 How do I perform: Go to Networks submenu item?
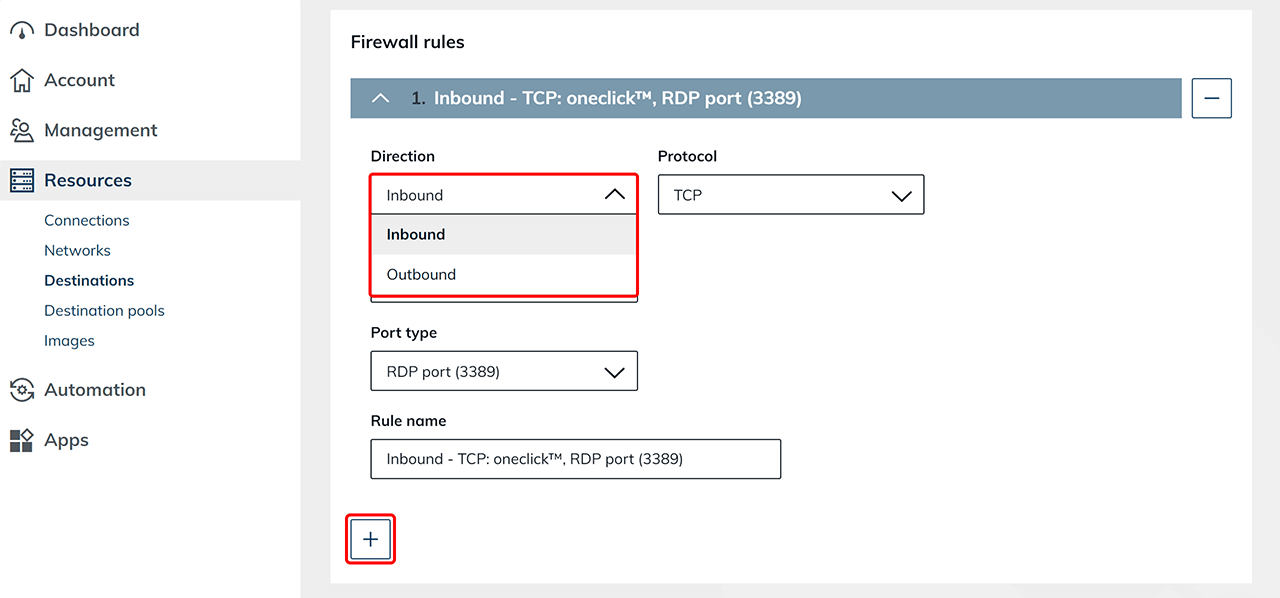(77, 250)
